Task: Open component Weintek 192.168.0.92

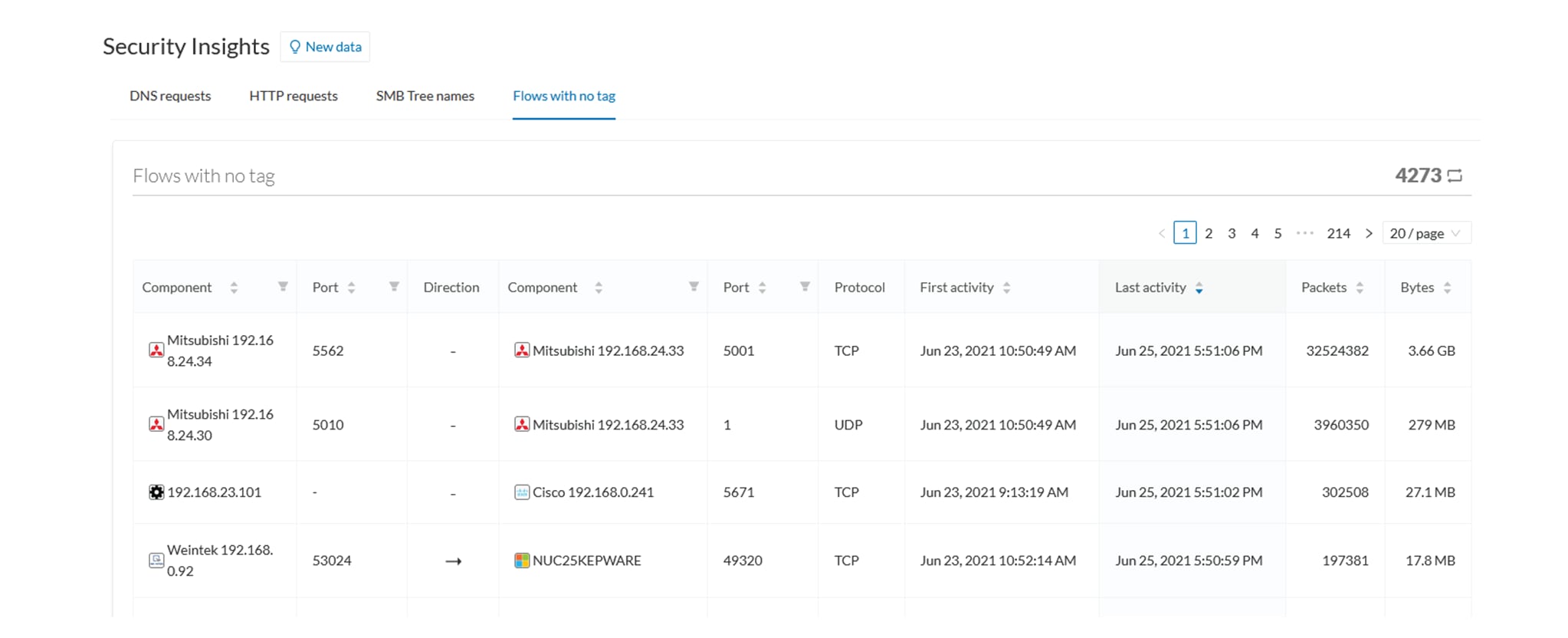Action: tap(220, 561)
